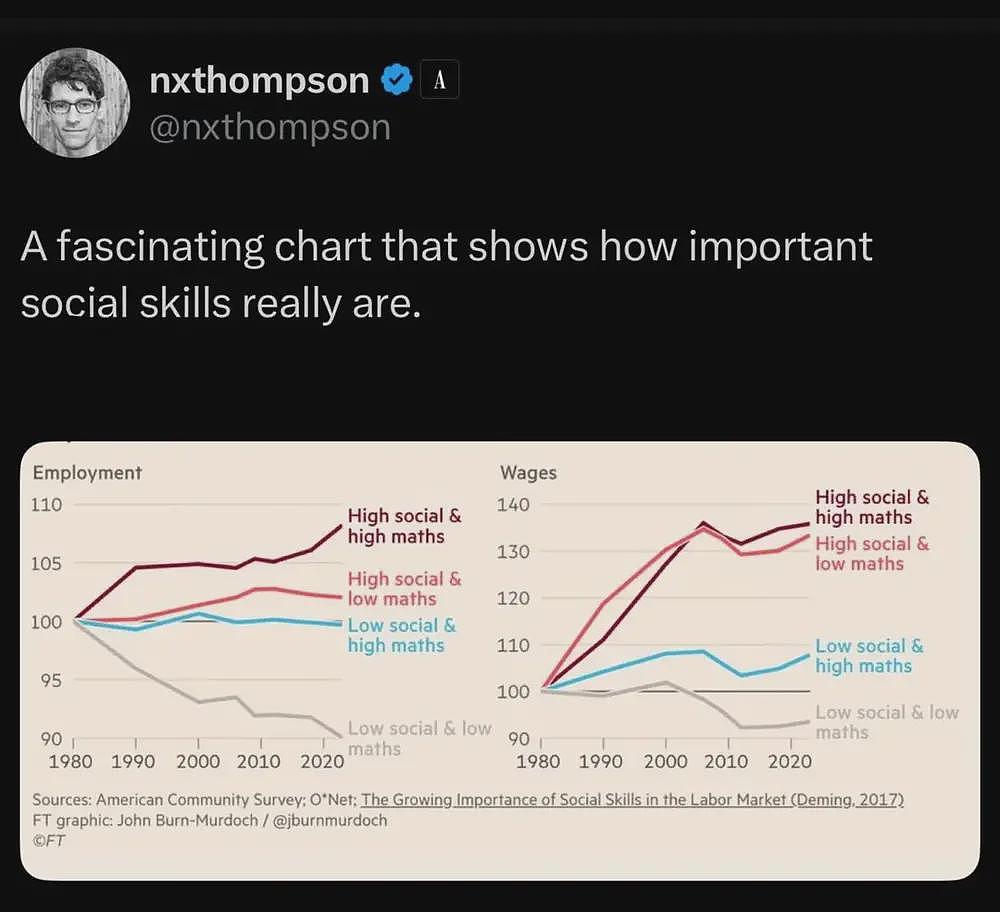Image resolution: width=1000 pixels, height=912 pixels.
Task: Click the blue verified checkmark badge
Action: (x=397, y=80)
